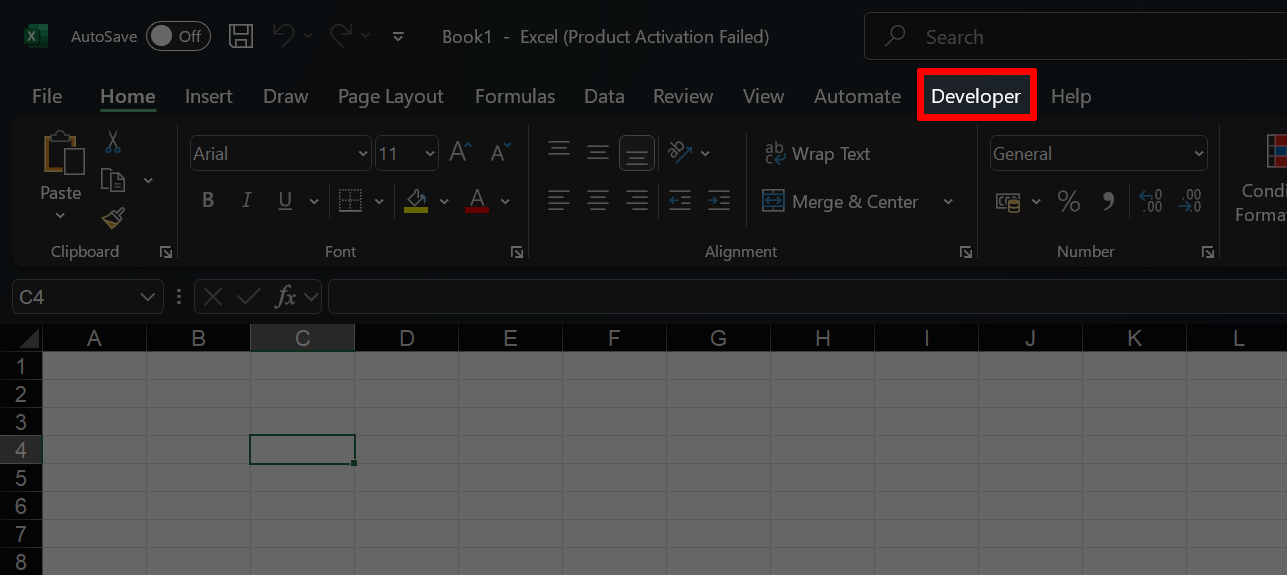Image resolution: width=1287 pixels, height=575 pixels.
Task: Click the Cut scissors icon
Action: (x=113, y=142)
